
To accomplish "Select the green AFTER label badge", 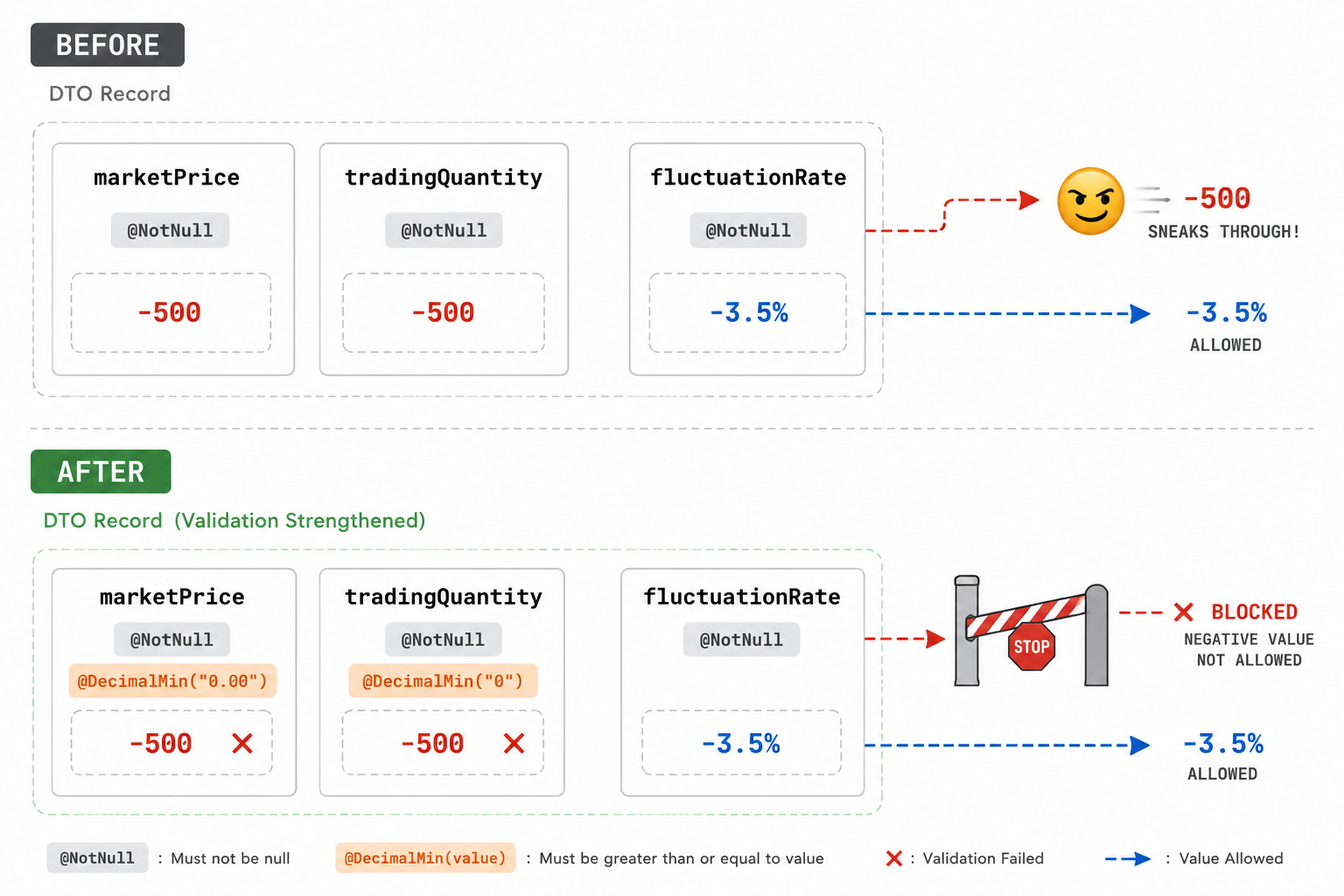I will click(x=101, y=472).
